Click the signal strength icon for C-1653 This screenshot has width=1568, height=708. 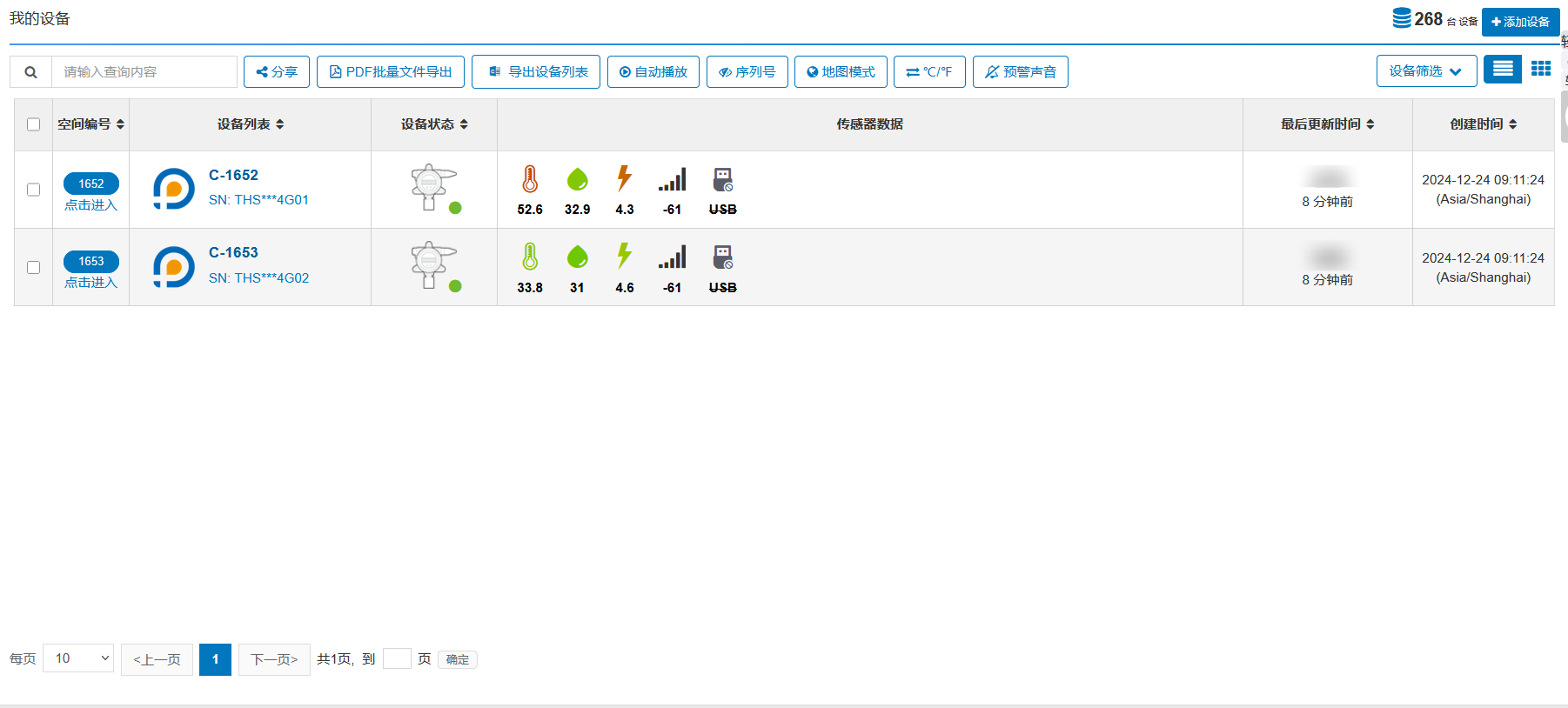point(672,257)
